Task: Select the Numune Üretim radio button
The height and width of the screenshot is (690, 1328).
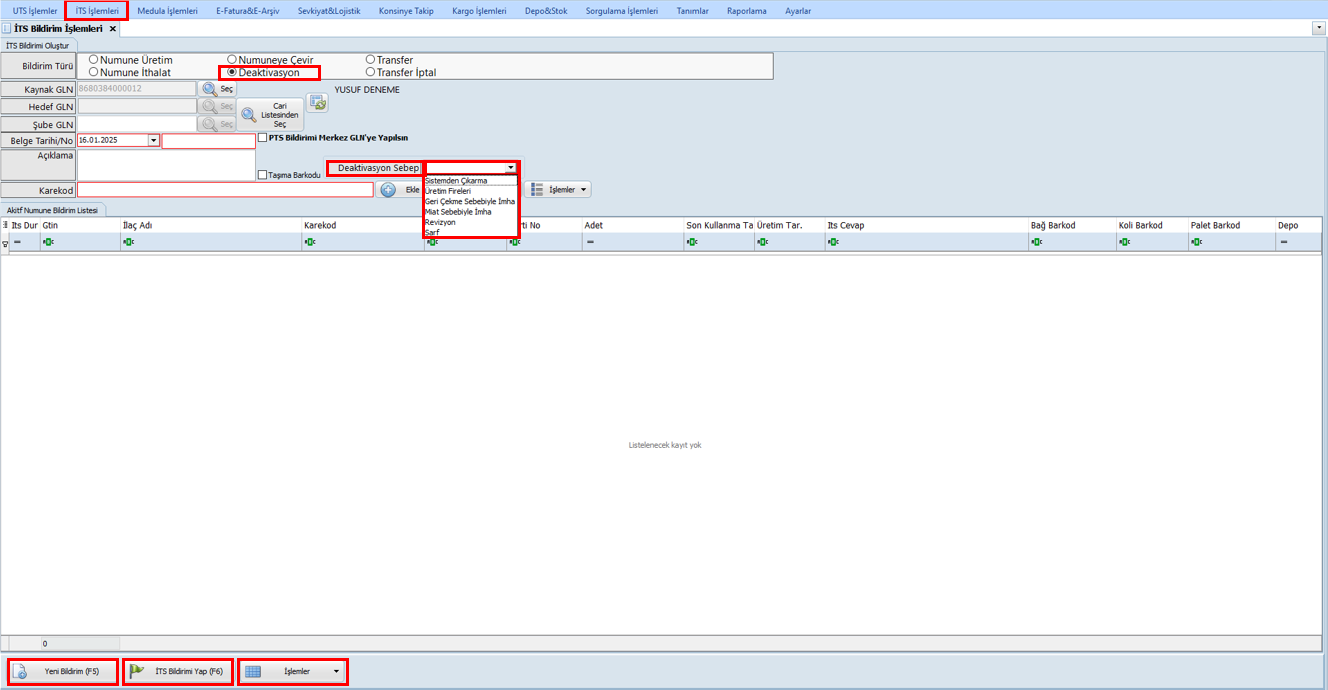Action: [94, 60]
